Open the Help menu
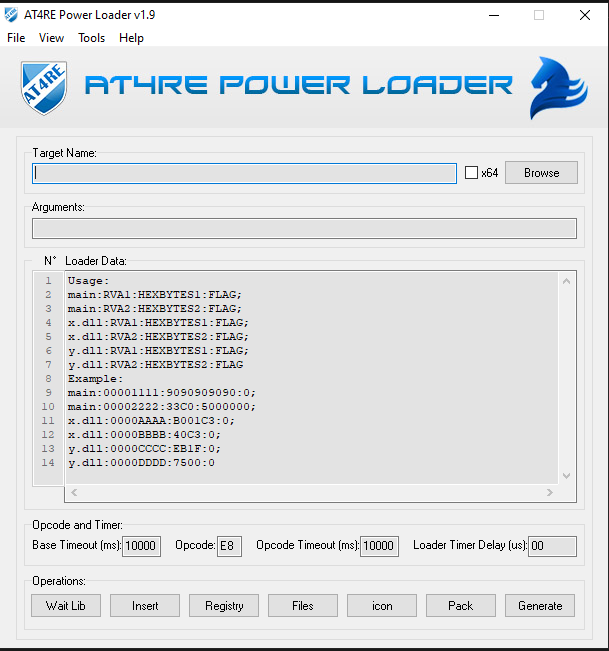Screen dimensions: 609x651 click(131, 38)
